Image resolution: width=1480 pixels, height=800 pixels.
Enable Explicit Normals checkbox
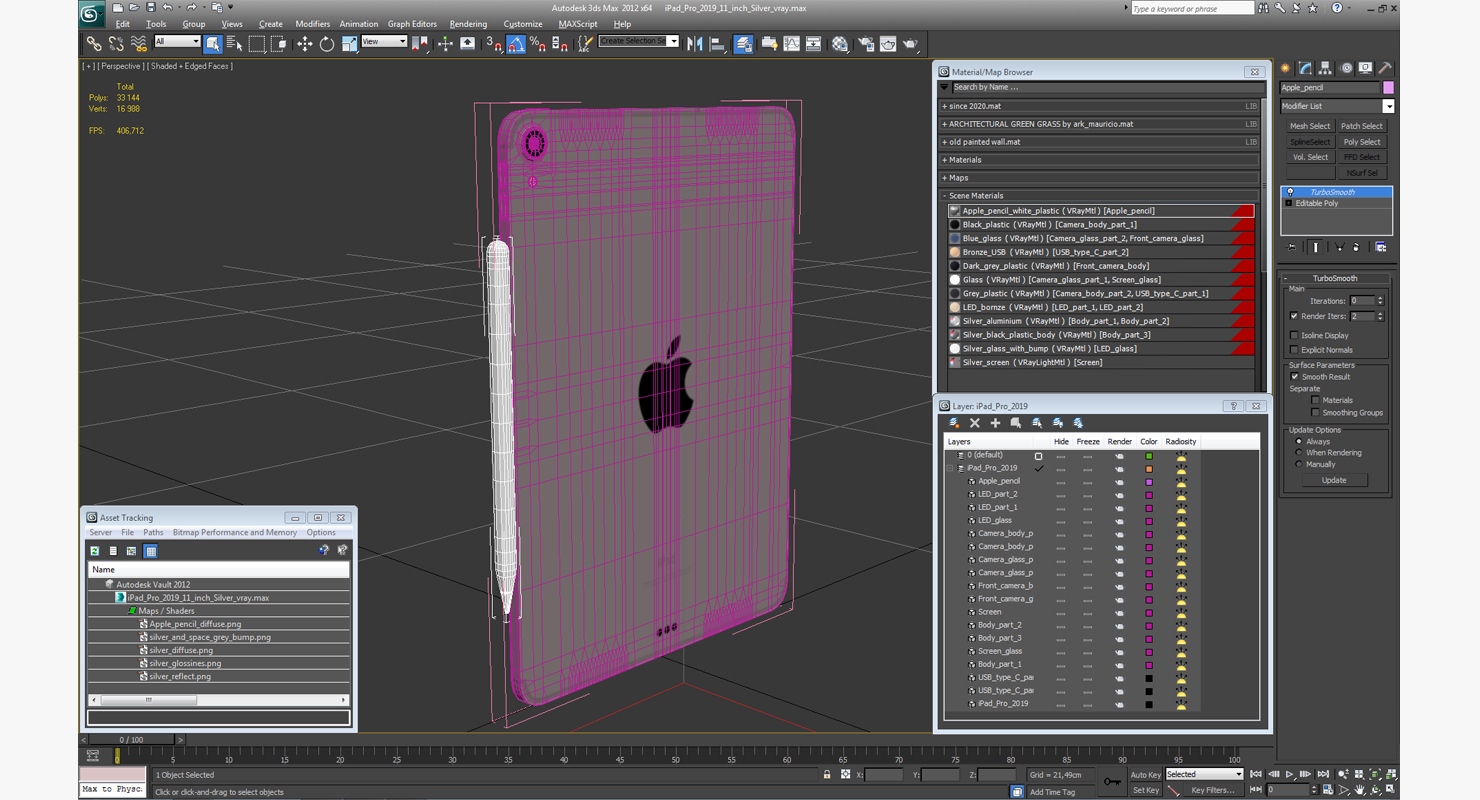[1295, 350]
